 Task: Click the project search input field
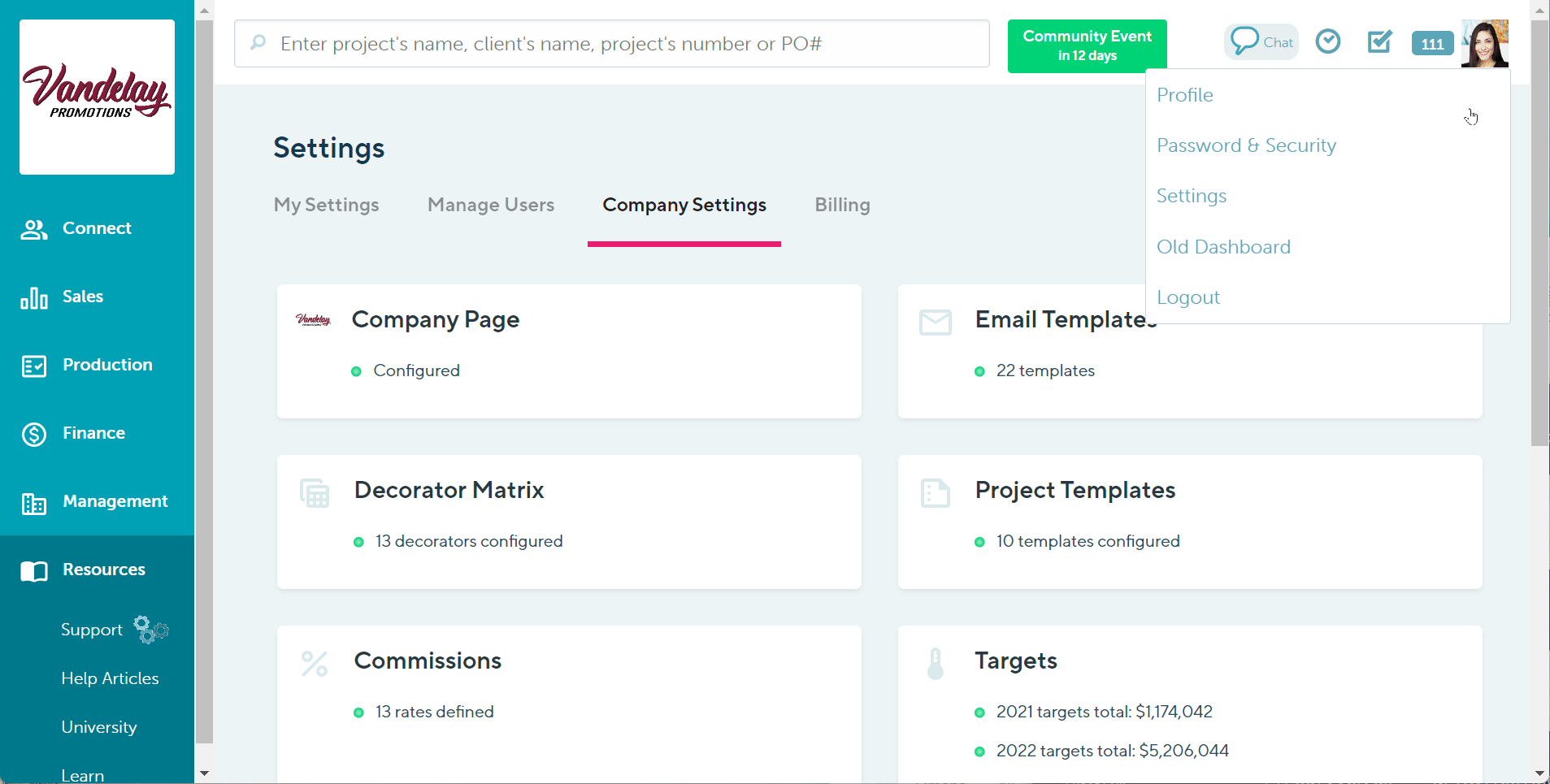pos(610,43)
